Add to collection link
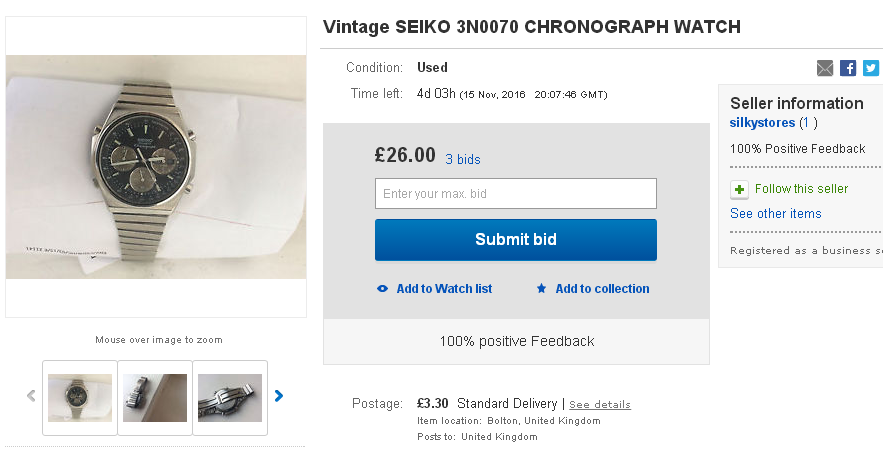The image size is (883, 454). 602,289
